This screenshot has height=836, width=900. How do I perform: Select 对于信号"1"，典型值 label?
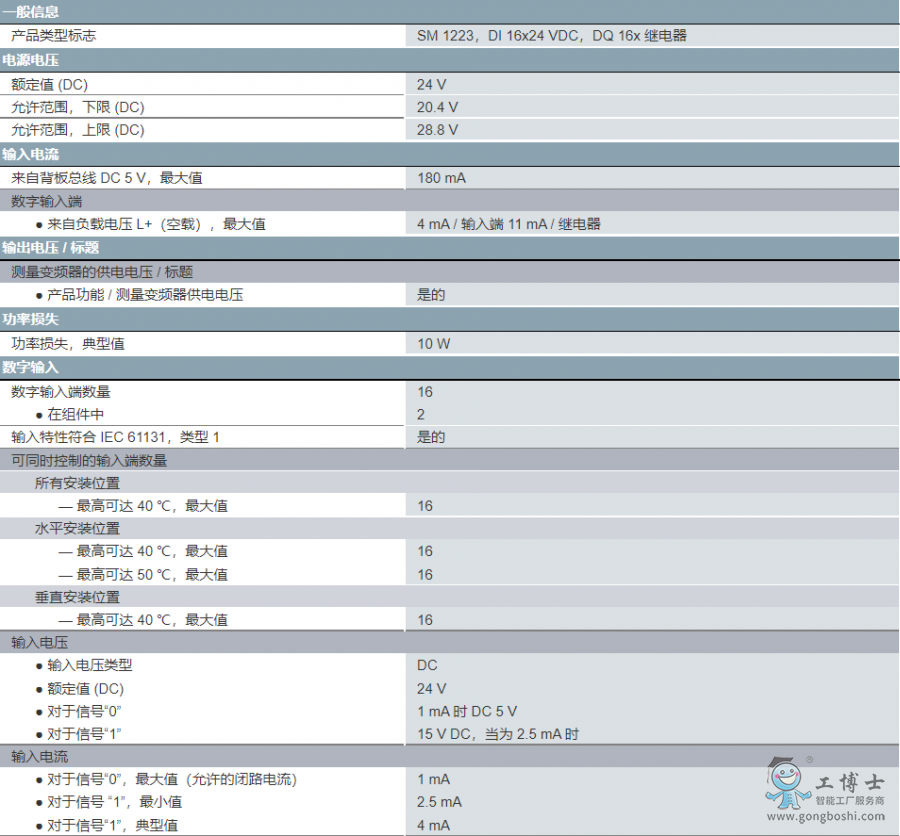[112, 825]
